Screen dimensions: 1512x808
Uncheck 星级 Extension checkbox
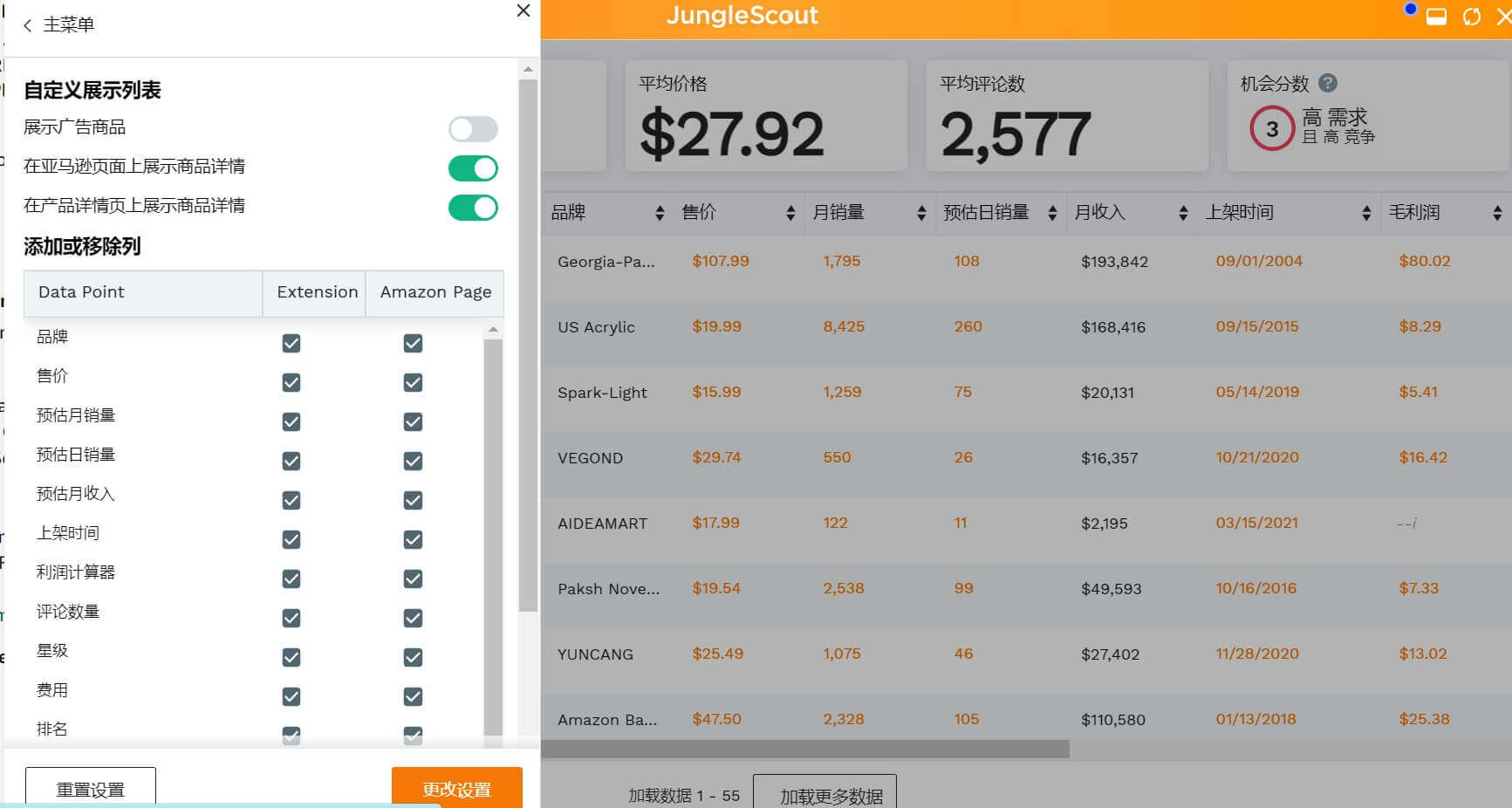click(291, 658)
